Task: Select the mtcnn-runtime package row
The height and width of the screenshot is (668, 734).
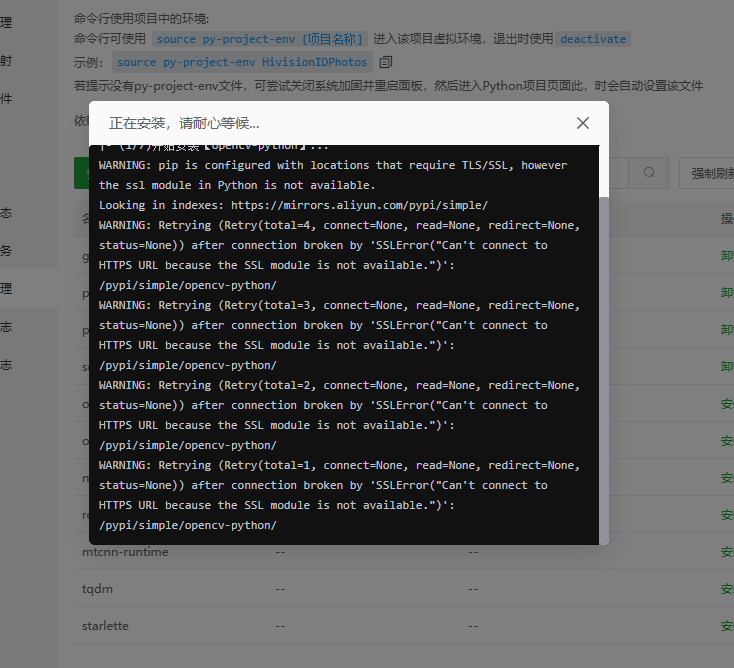Action: tap(404, 551)
